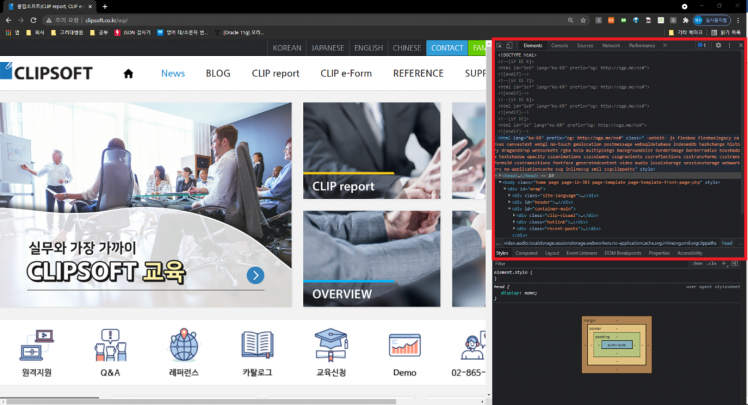Open a new browser tab
The height and width of the screenshot is (405, 748).
click(104, 6)
